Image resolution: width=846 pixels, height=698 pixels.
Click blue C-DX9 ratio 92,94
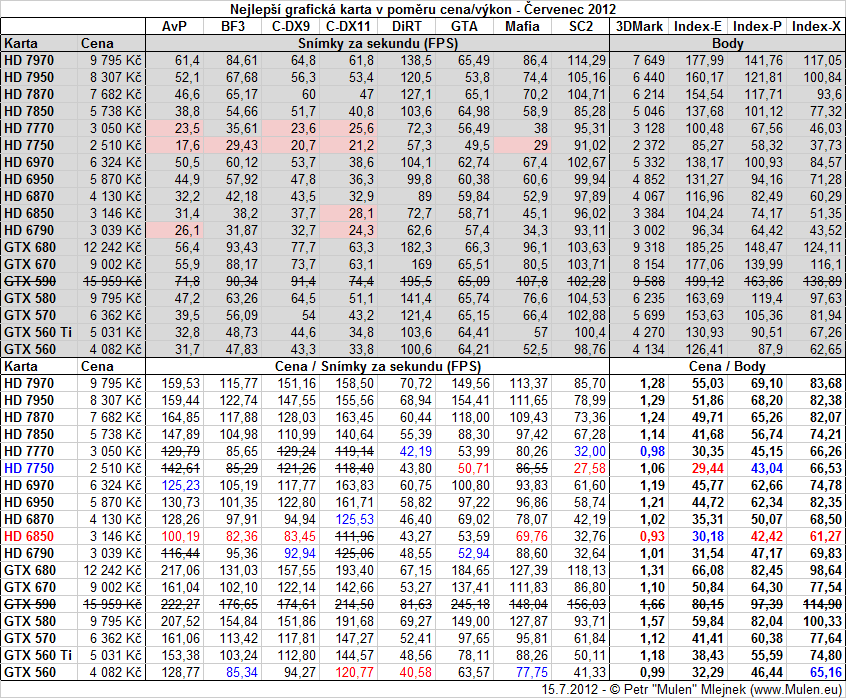click(x=299, y=553)
